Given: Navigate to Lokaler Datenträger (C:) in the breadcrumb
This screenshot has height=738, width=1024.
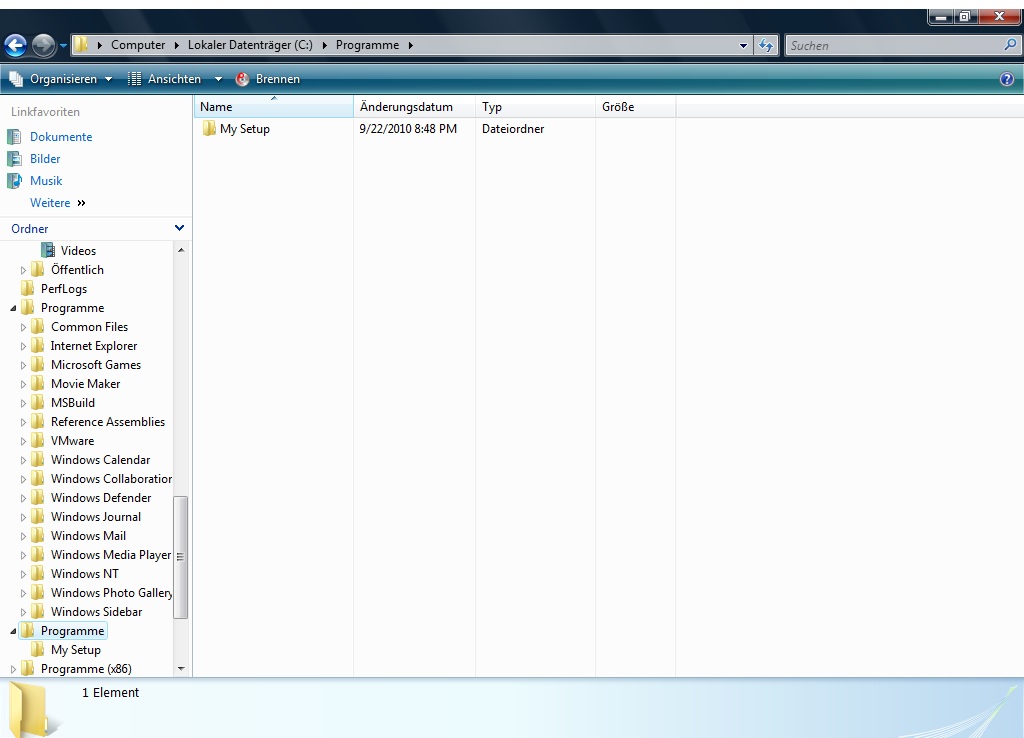Looking at the screenshot, I should [250, 45].
